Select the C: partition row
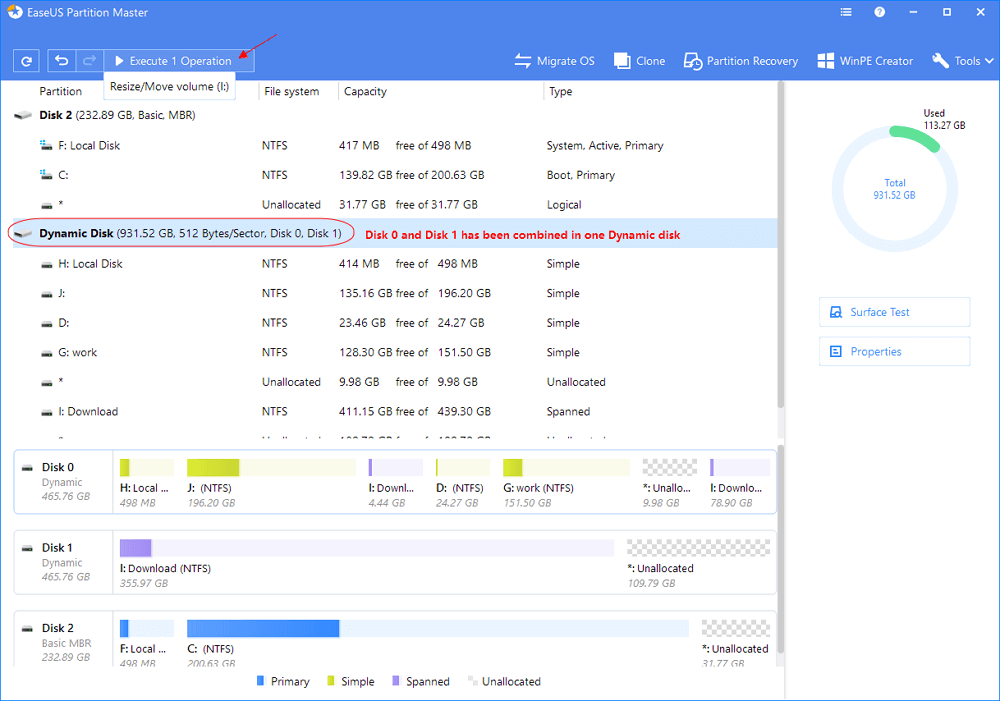 pyautogui.click(x=395, y=175)
